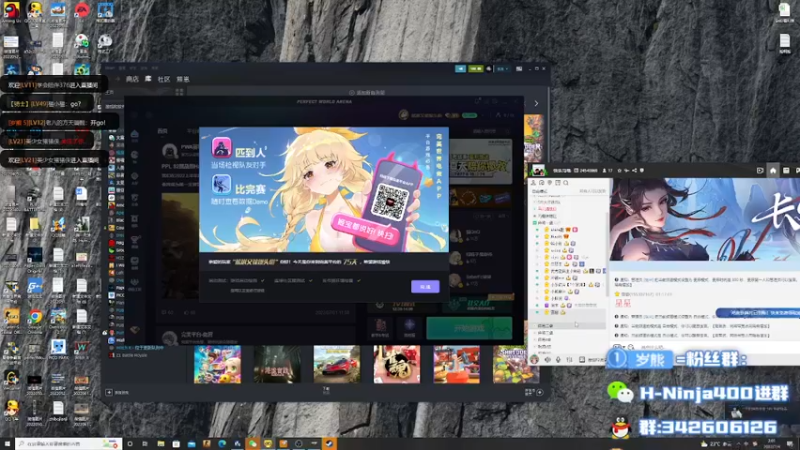Open the dark horror game thumbnail in Steam
The image size is (800, 450).
point(277,364)
